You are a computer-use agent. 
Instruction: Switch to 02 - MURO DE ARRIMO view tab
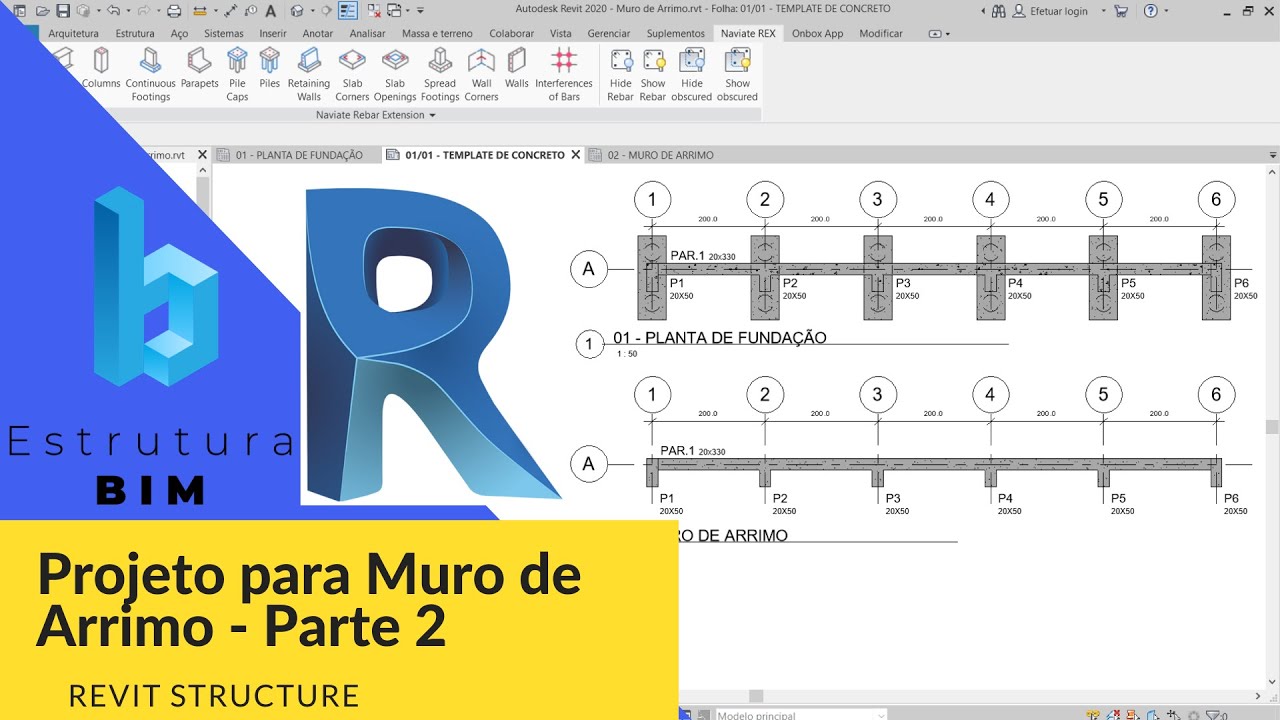[660, 155]
